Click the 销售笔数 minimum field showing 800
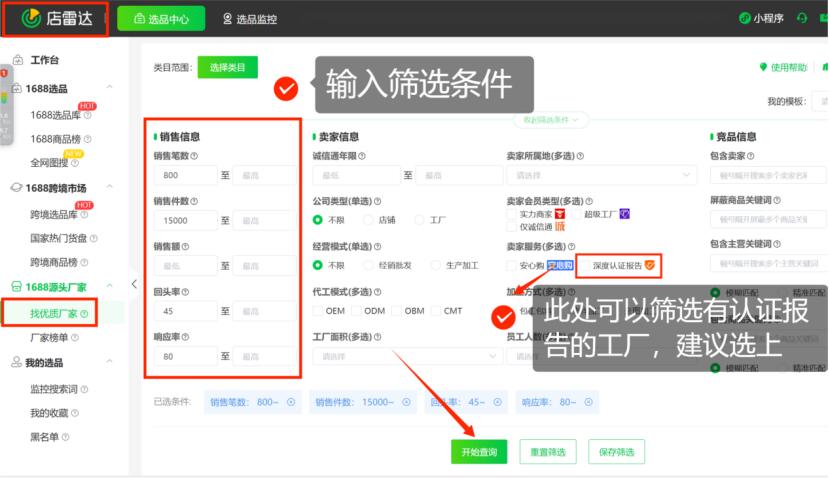The height and width of the screenshot is (478, 829). pyautogui.click(x=186, y=175)
